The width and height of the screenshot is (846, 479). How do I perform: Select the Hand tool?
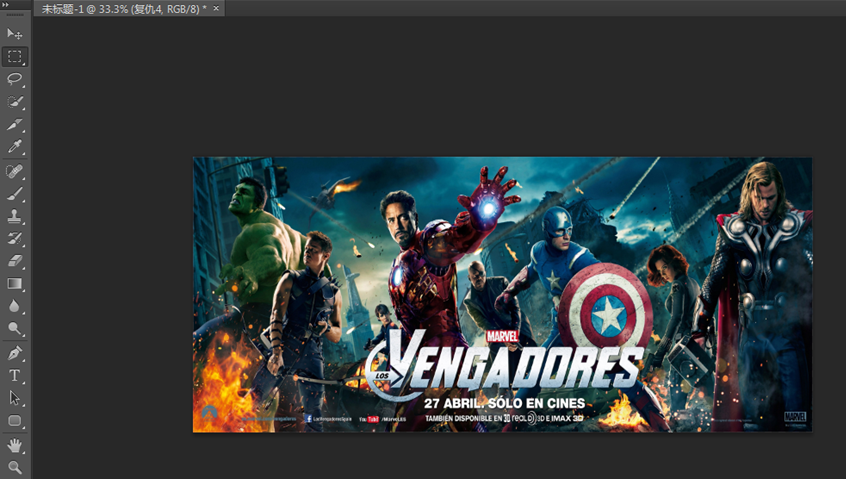(x=15, y=445)
